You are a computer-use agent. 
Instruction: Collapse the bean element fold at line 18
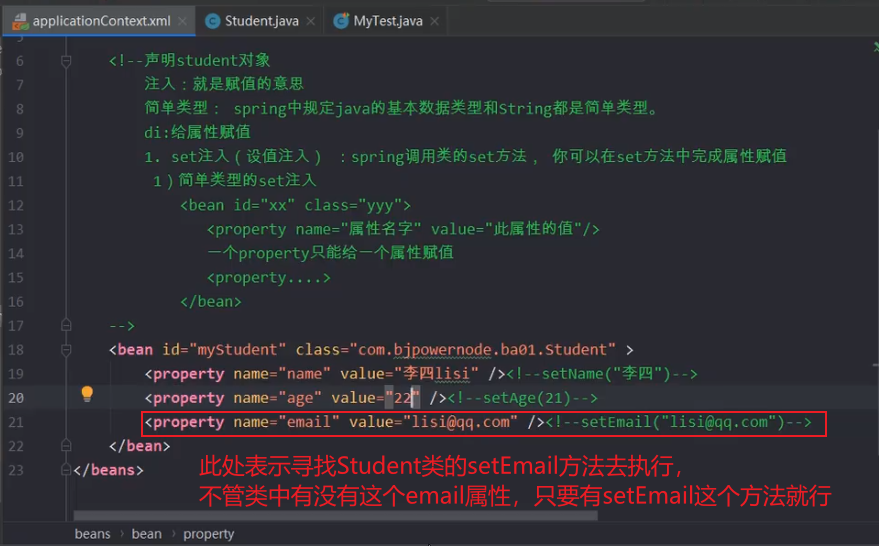(66, 350)
